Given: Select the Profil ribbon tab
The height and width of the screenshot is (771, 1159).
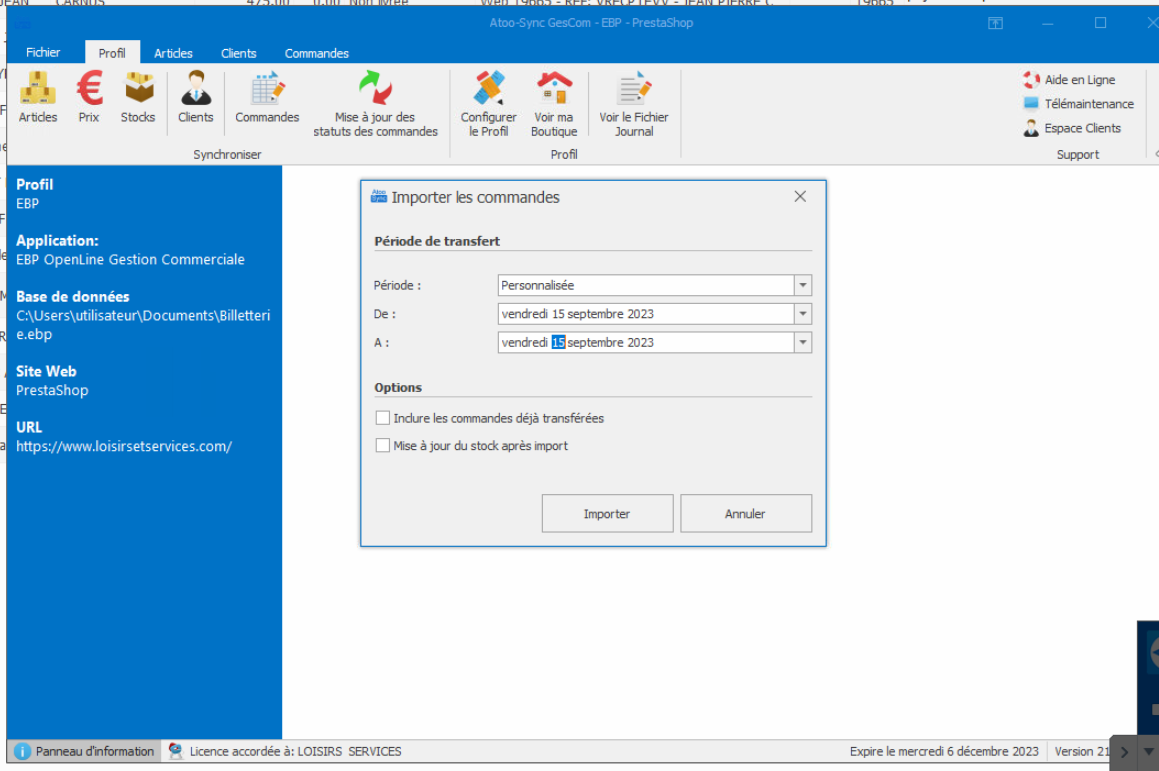Looking at the screenshot, I should tap(112, 53).
